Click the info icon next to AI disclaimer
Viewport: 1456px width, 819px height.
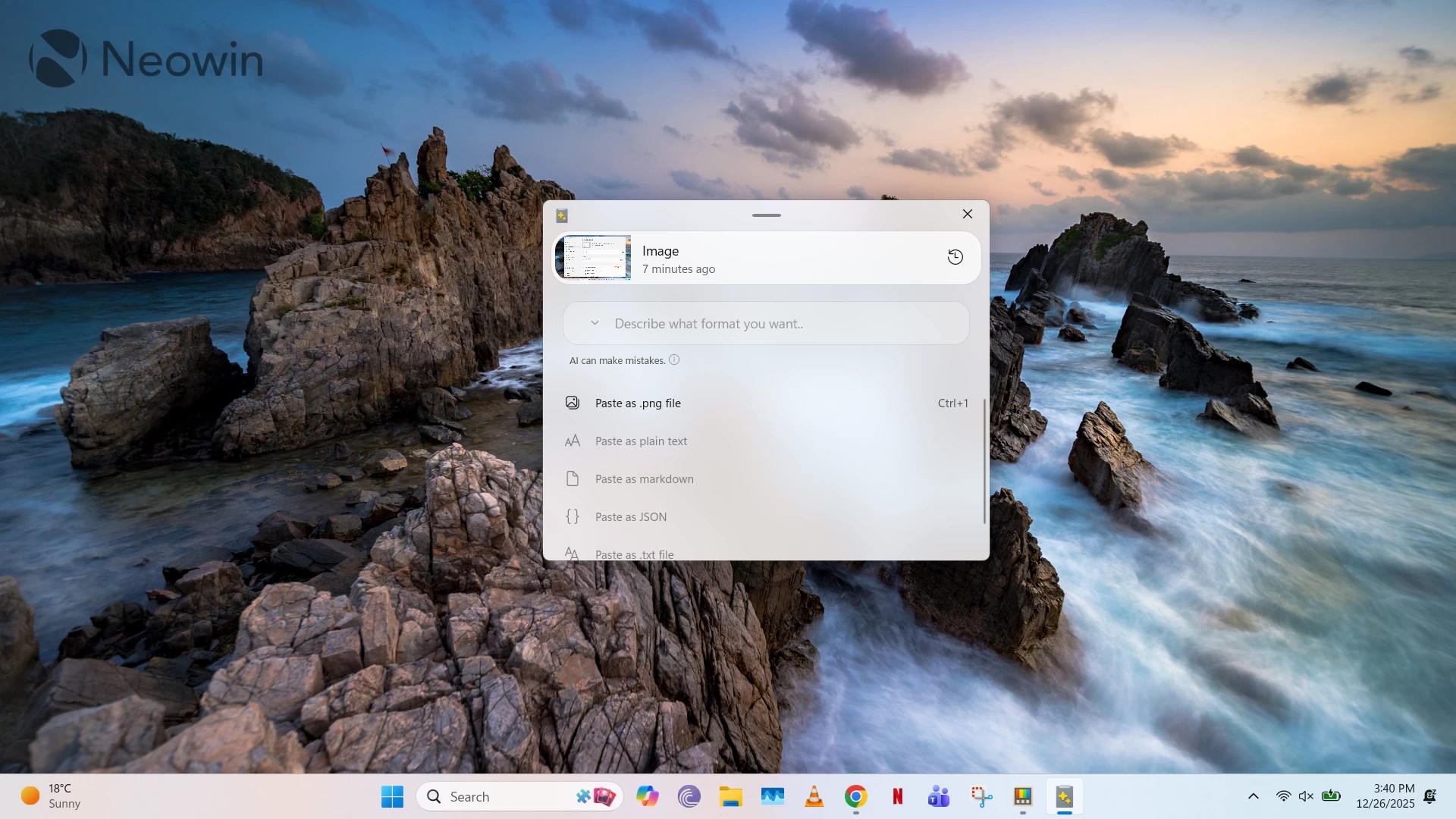tap(674, 359)
